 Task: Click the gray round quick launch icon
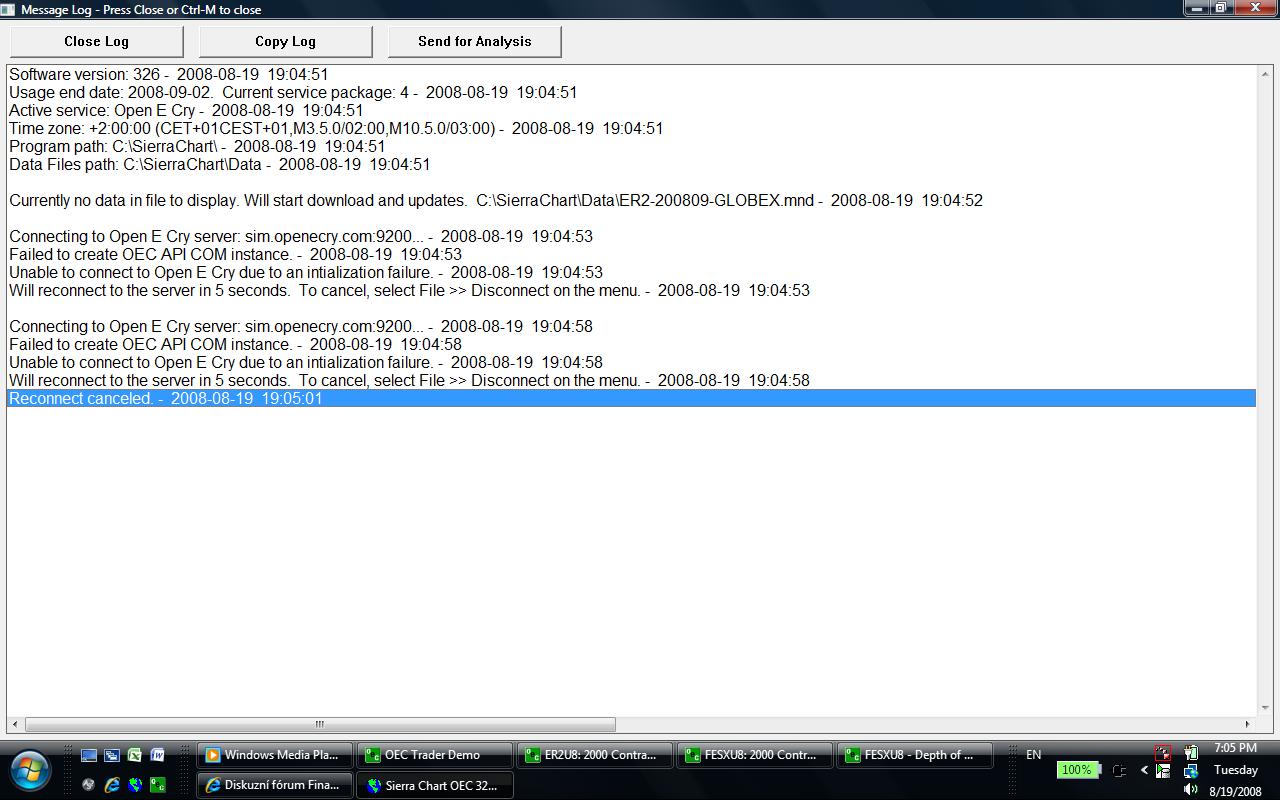click(x=89, y=785)
